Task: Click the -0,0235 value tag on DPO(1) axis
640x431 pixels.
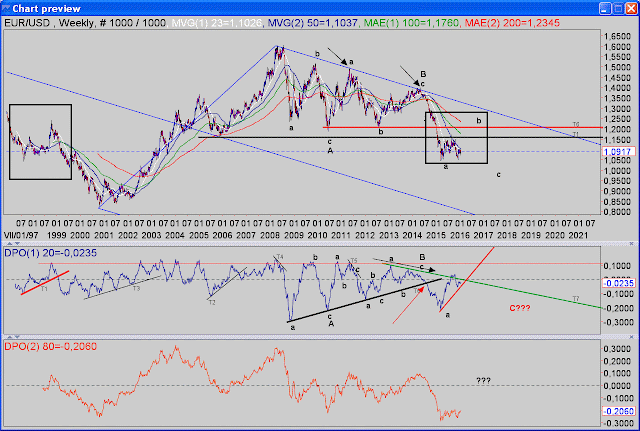Action: 619,283
